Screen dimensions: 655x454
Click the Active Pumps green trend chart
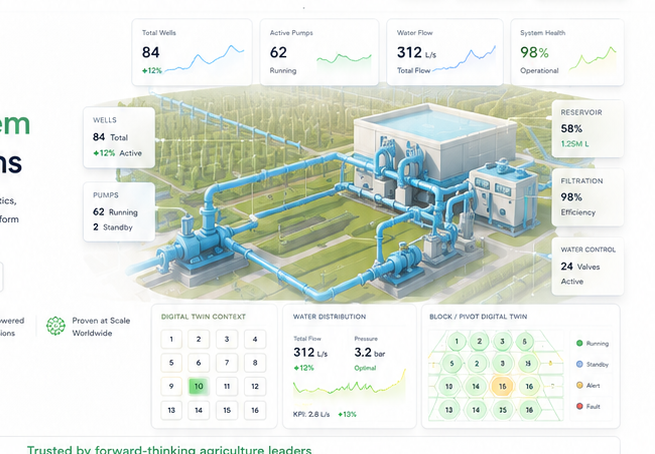(x=344, y=63)
